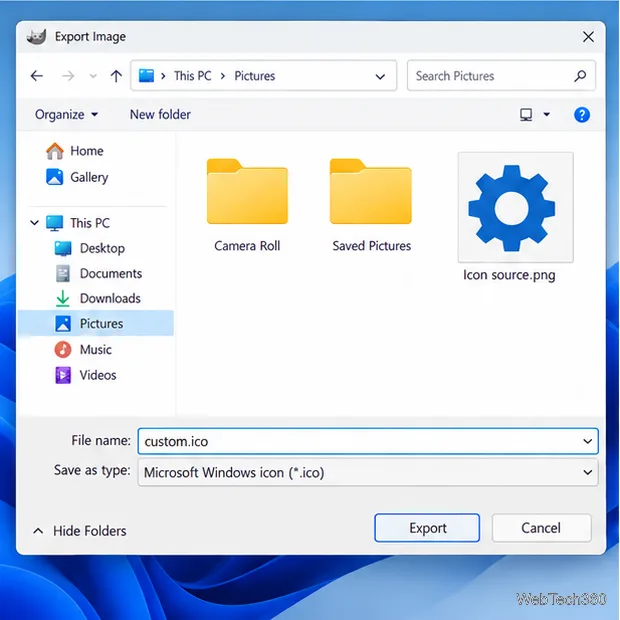The image size is (620, 620).
Task: Click the Search Pictures field
Action: pos(501,76)
